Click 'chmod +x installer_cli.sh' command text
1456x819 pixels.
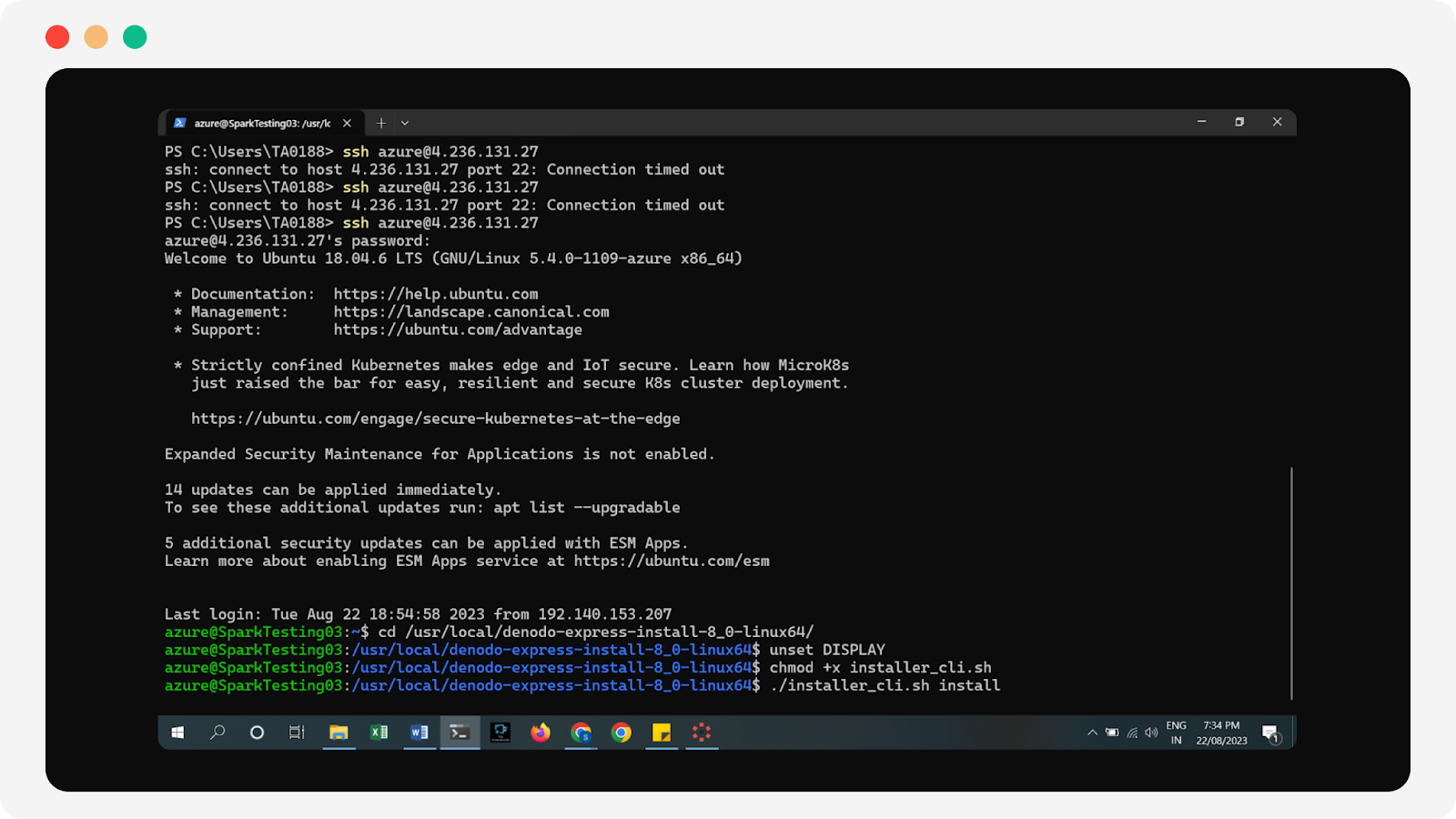coord(881,668)
